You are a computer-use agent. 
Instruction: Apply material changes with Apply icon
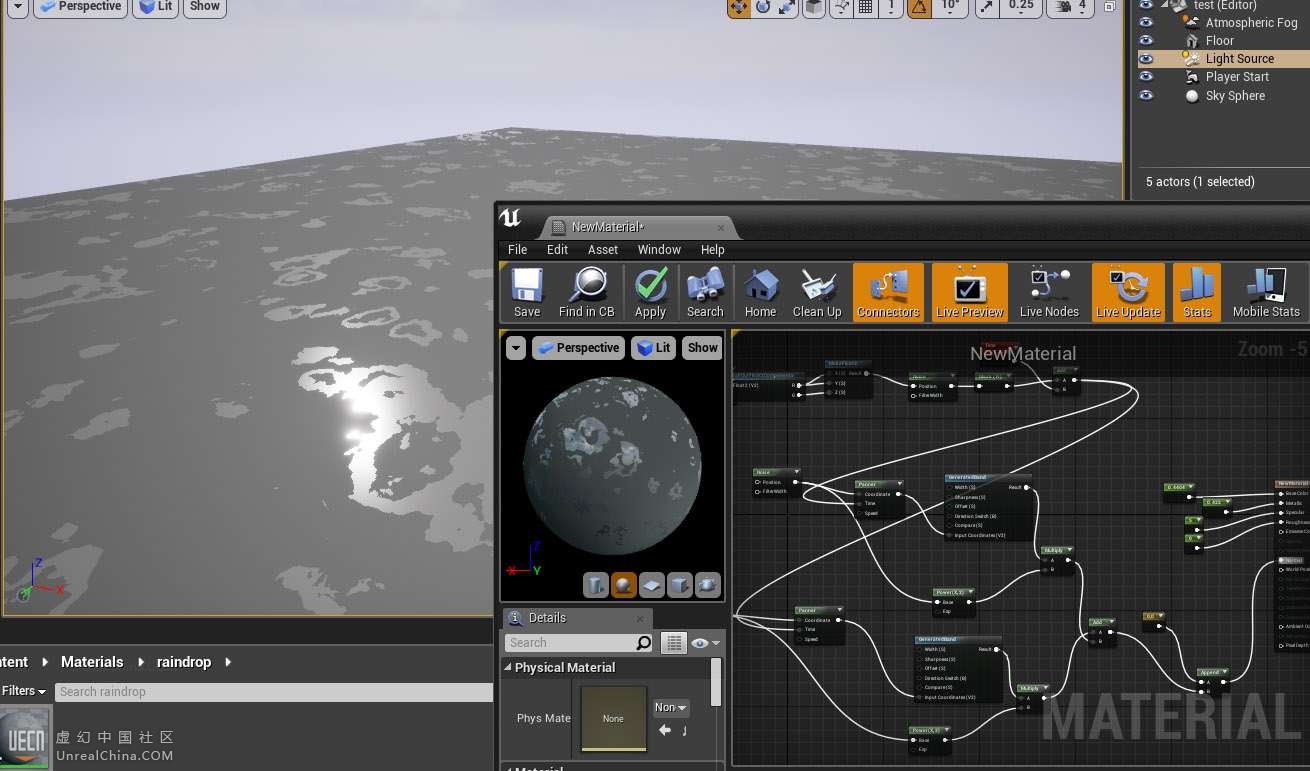(x=650, y=292)
